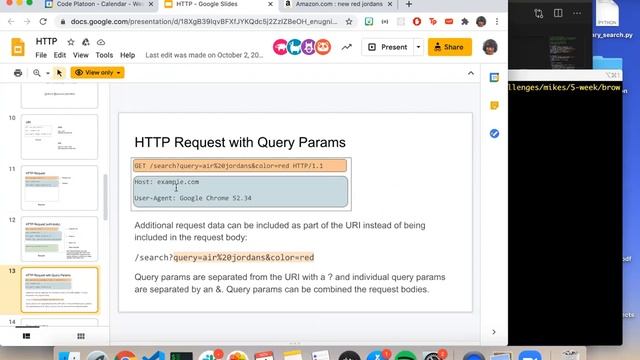Switch to the Amazon new red jordans tab
This screenshot has height=360, width=640.
tap(338, 4)
